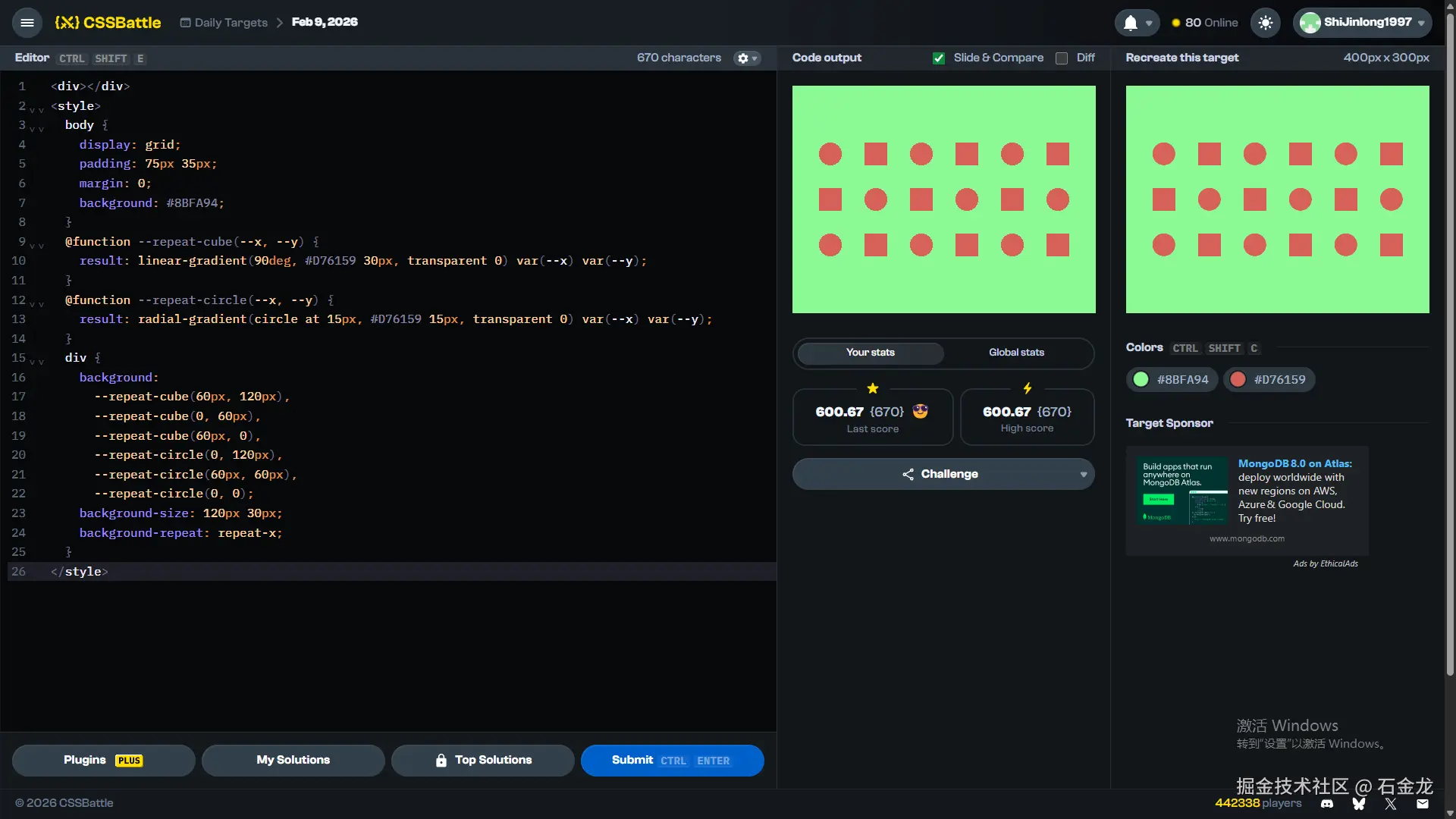Image resolution: width=1456 pixels, height=819 pixels.
Task: Open ShiJinlong1997 user menu
Action: point(1362,23)
